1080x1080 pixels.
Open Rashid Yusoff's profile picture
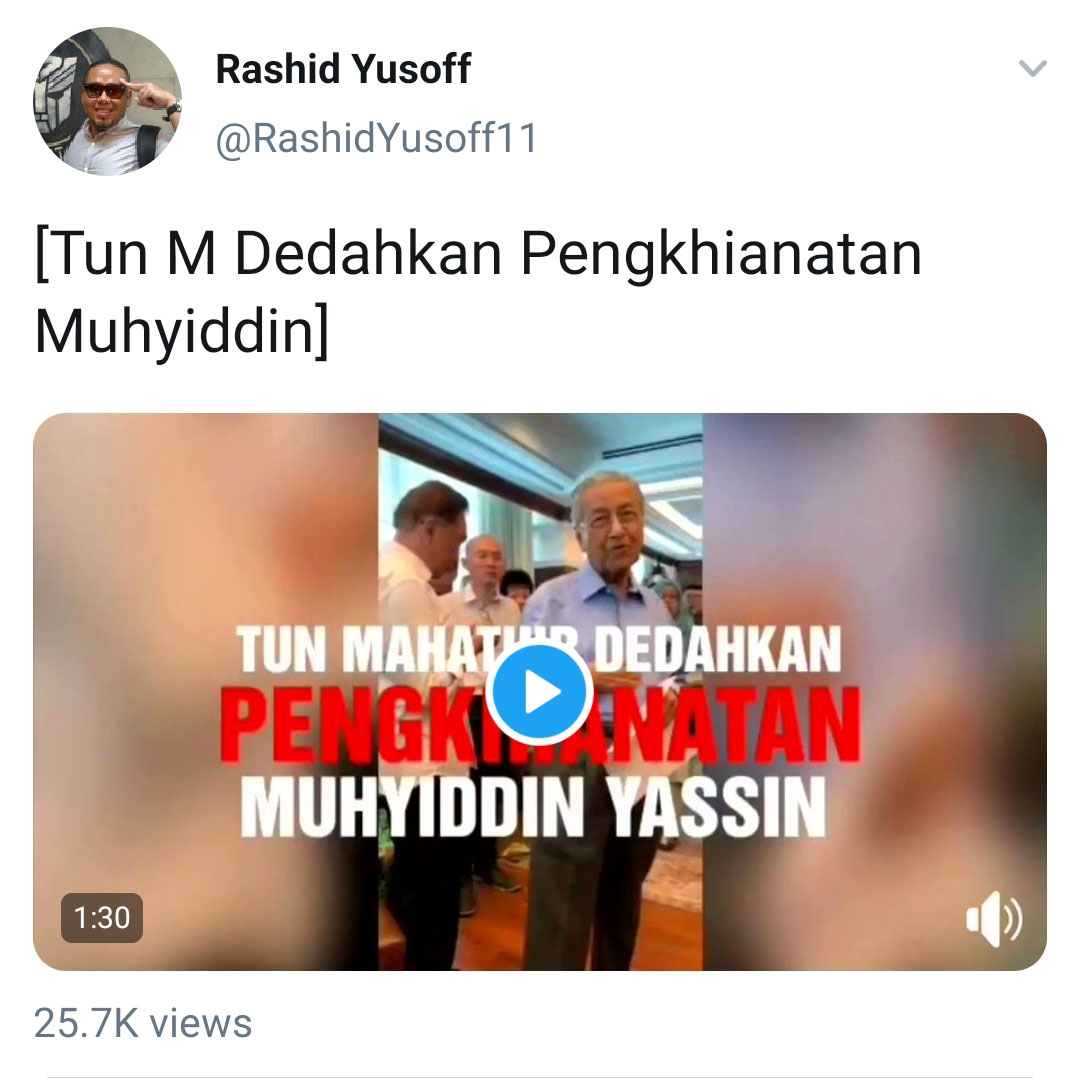107,101
